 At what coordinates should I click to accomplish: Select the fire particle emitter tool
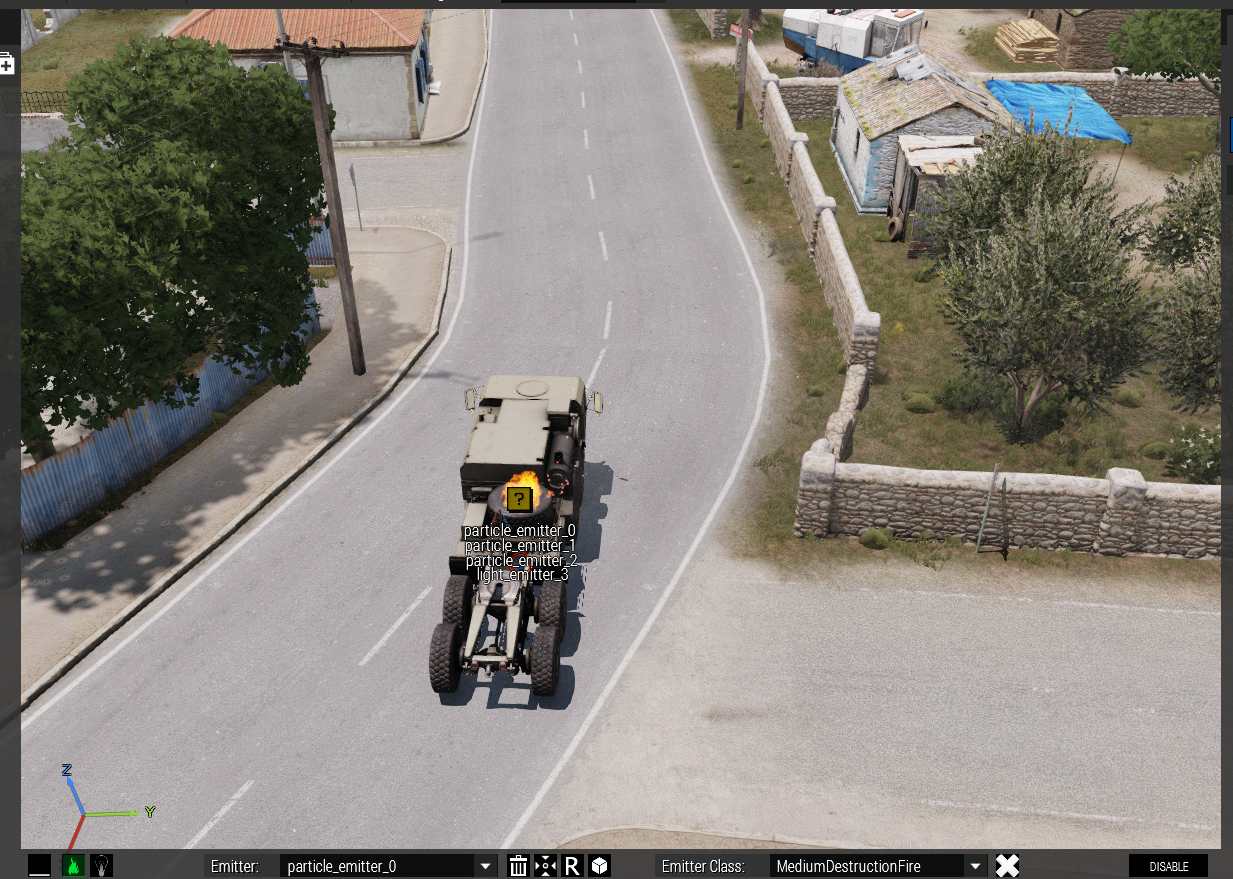point(73,866)
